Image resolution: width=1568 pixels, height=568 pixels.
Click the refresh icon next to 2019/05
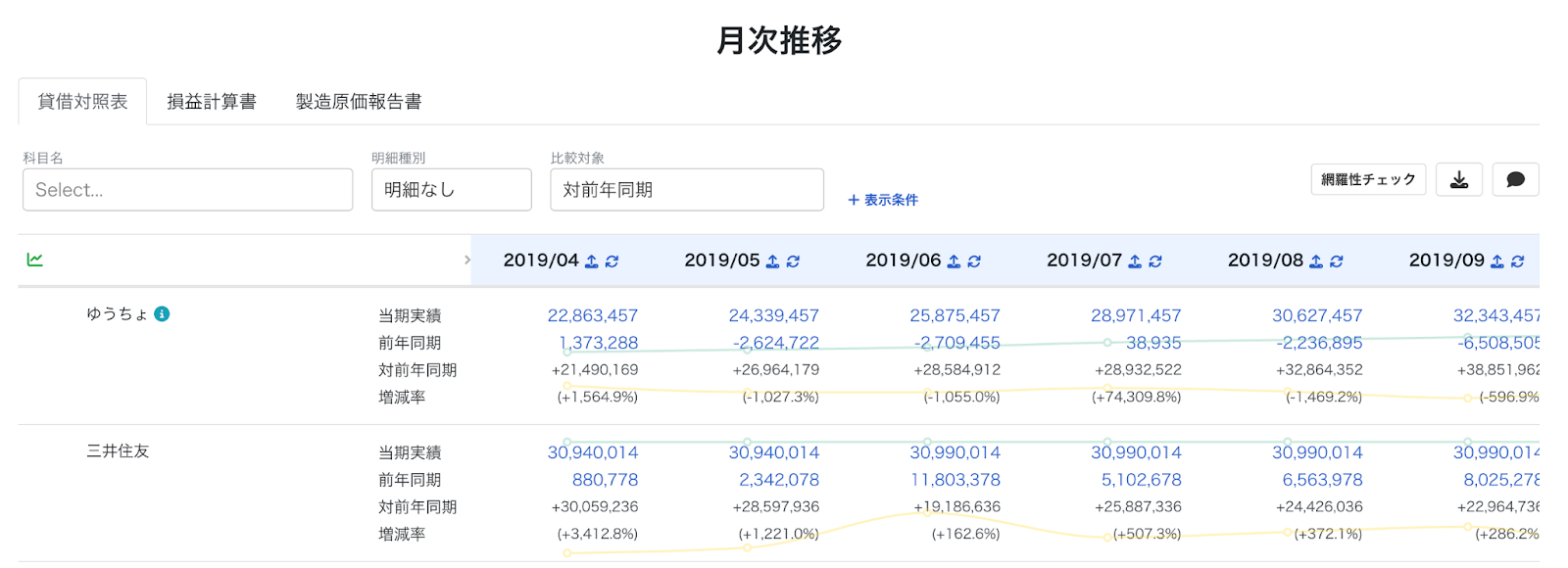tap(794, 261)
